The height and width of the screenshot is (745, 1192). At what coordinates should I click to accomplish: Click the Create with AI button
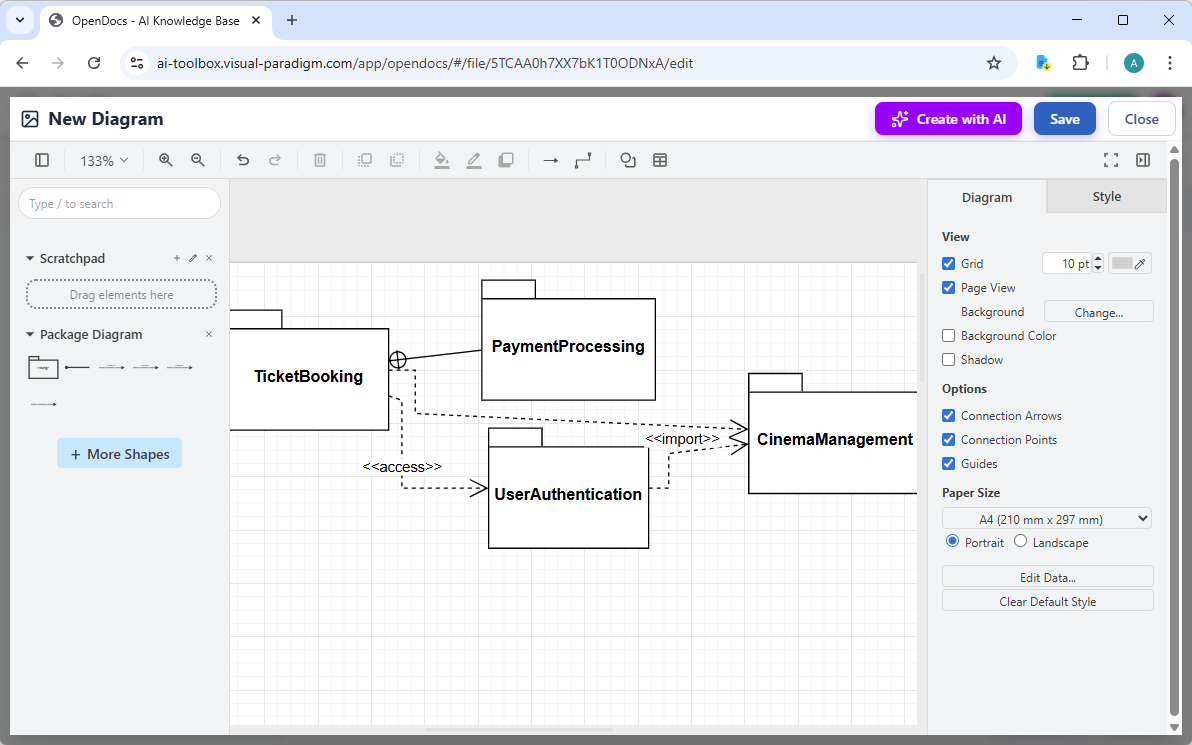[x=947, y=118]
